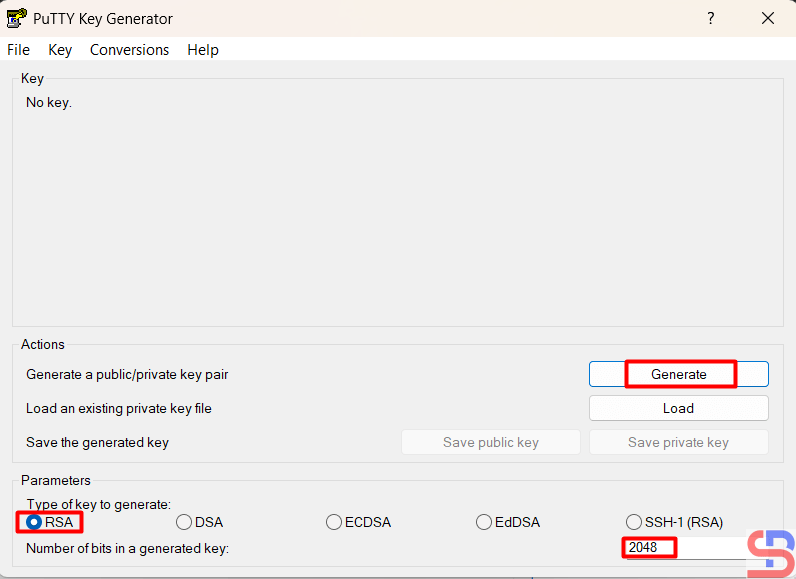This screenshot has height=579, width=796.
Task: Select the SSH-1 (RSA) radio button
Action: click(x=634, y=522)
